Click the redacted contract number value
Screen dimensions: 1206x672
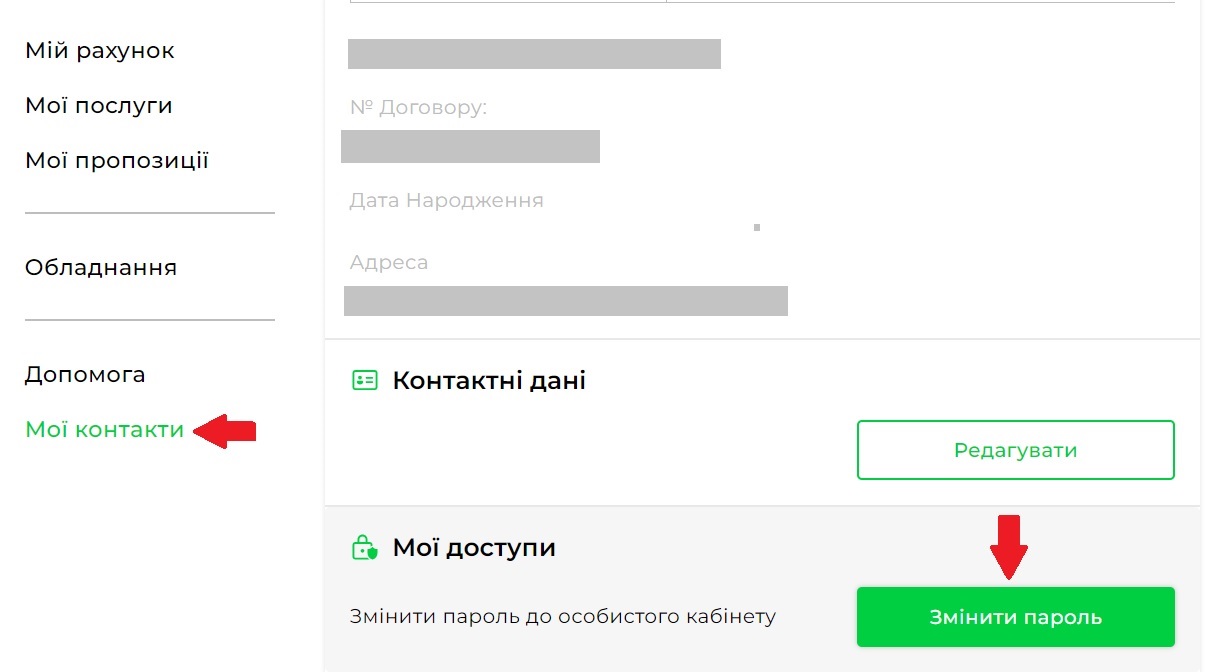pyautogui.click(x=470, y=146)
